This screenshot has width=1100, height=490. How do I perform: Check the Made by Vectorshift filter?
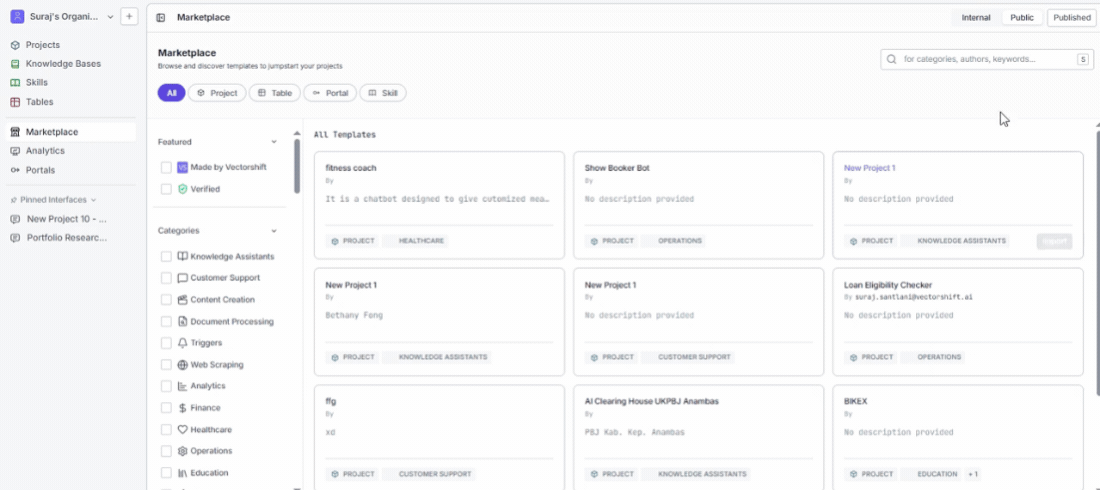166,168
